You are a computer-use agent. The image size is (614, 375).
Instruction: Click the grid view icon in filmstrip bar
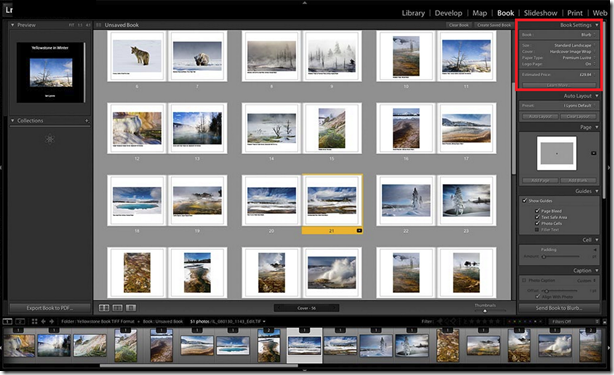click(x=34, y=321)
